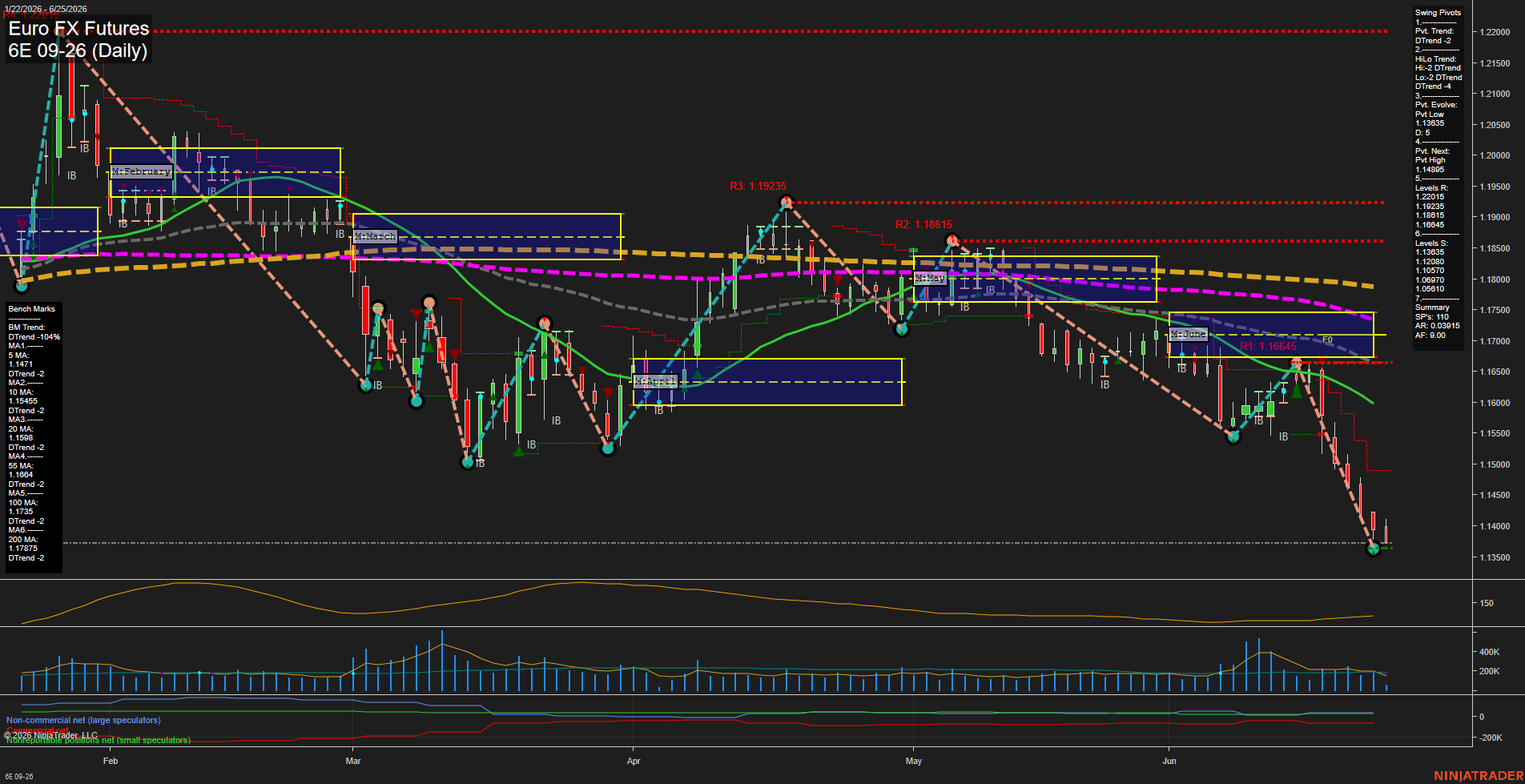The image size is (1525, 784).
Task: Click the R3: 1.19235 resistance label
Action: pyautogui.click(x=758, y=186)
